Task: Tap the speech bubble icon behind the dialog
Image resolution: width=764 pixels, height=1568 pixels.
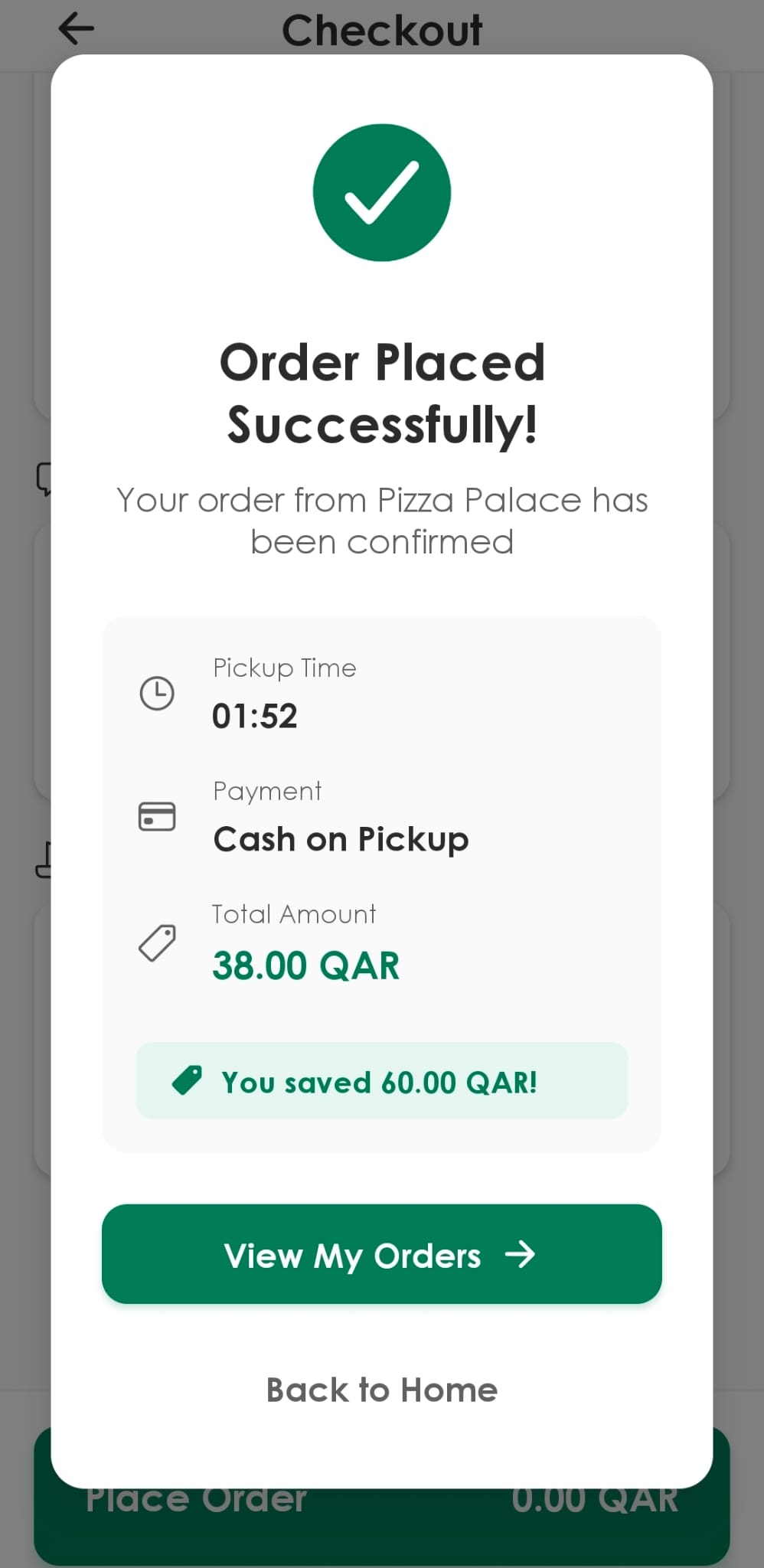Action: click(x=44, y=479)
